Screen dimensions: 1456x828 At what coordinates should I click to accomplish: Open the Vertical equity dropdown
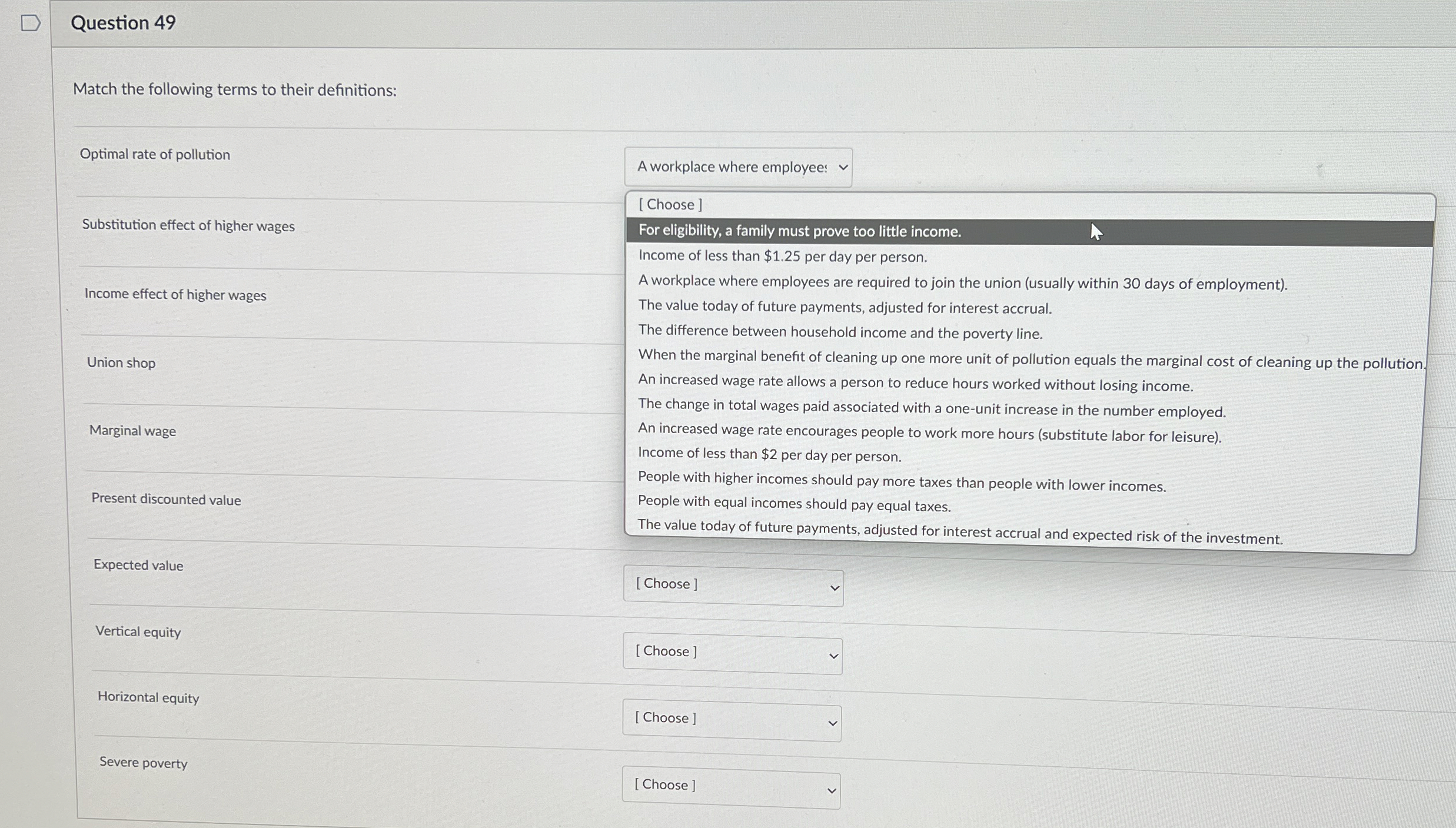[x=733, y=654]
